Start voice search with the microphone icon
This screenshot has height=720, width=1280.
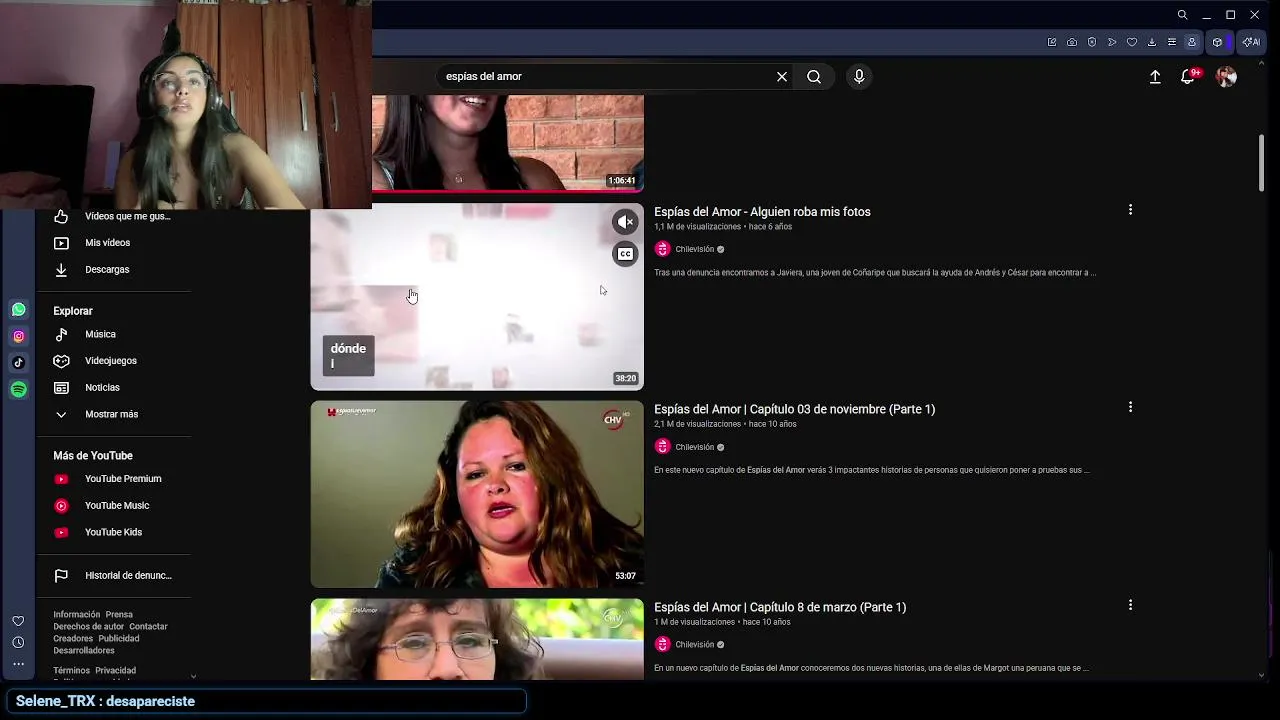point(859,77)
